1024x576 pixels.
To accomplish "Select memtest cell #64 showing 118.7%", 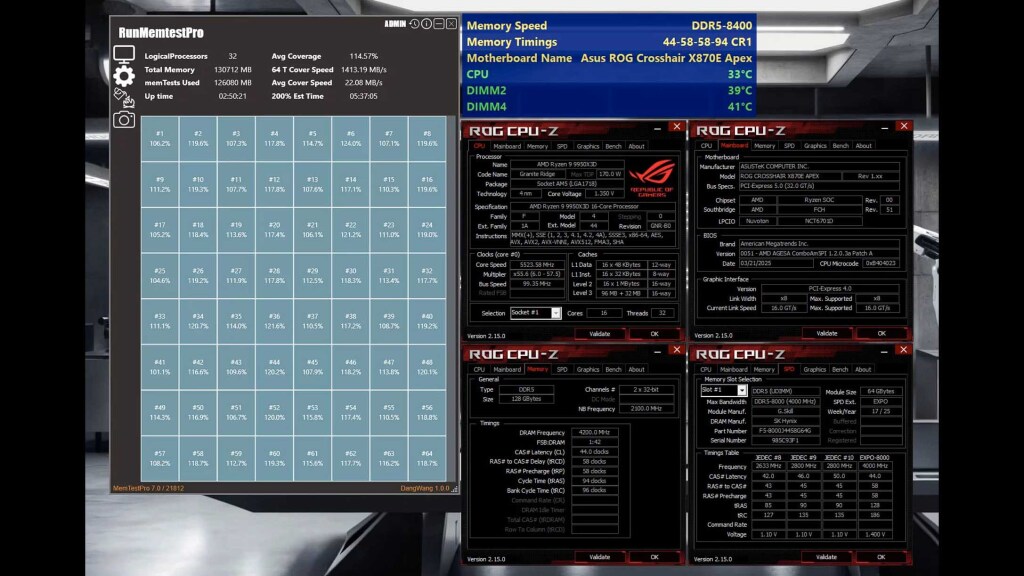I will coord(427,458).
